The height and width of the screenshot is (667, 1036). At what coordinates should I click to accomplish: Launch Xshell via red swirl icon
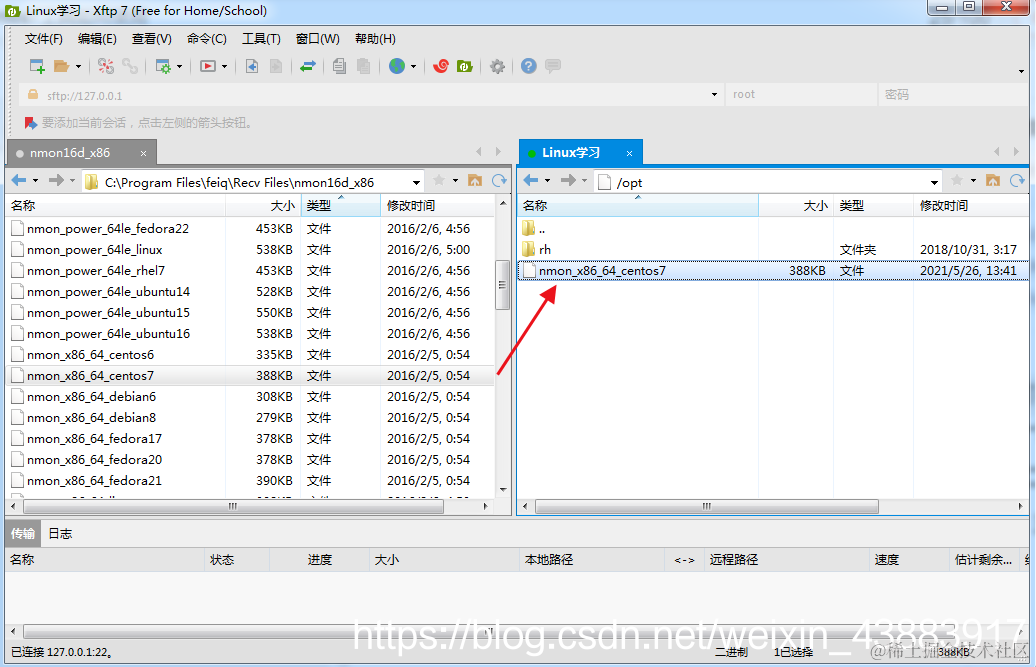441,66
